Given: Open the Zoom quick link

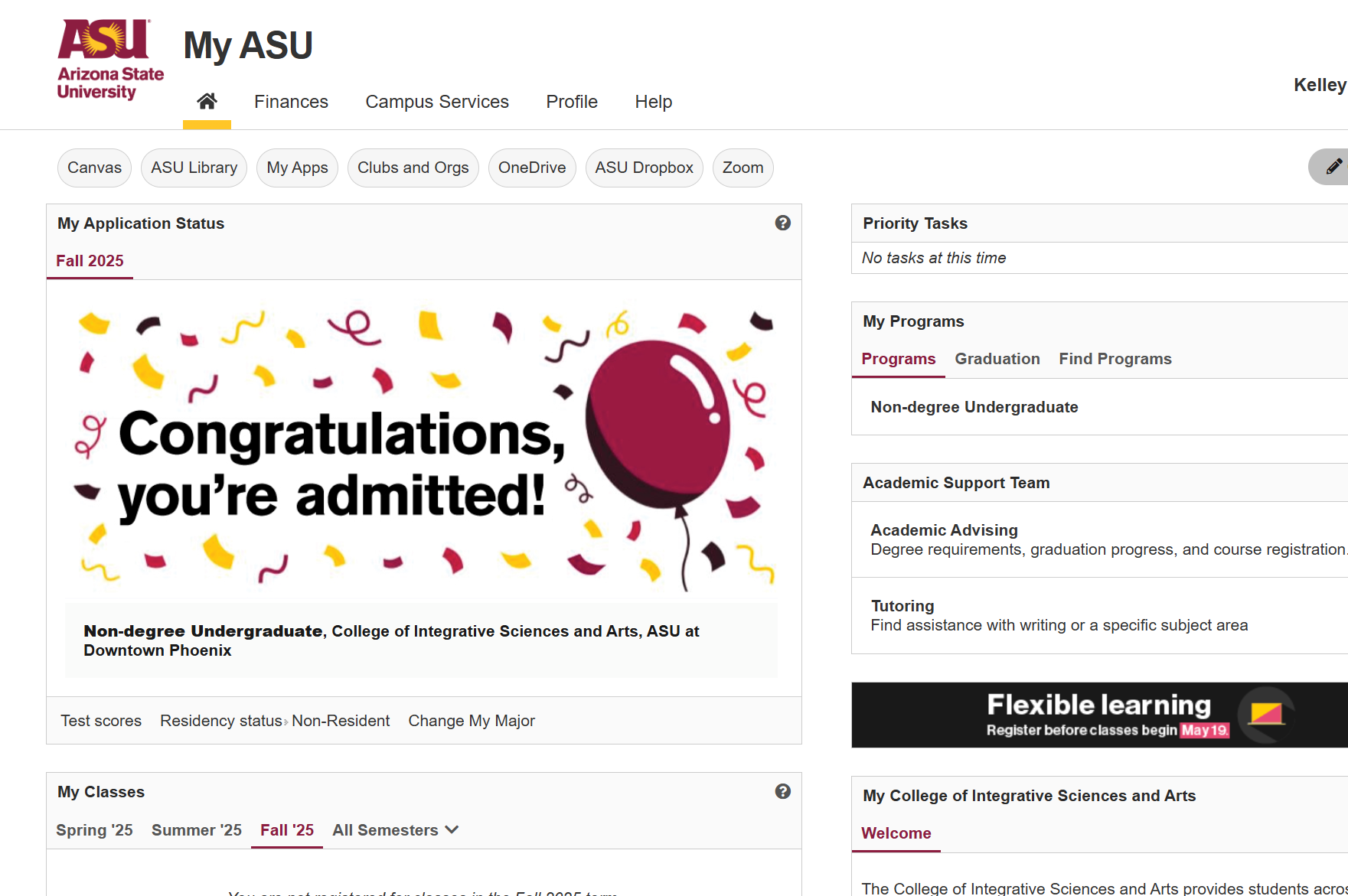Looking at the screenshot, I should [x=743, y=168].
